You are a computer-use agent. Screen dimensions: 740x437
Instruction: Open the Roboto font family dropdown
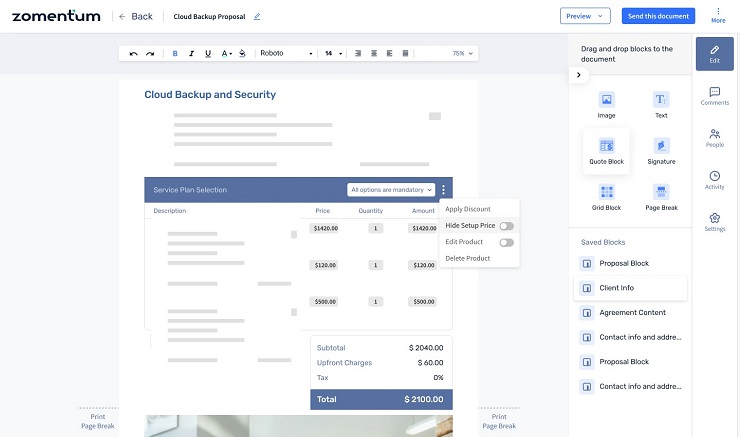coord(285,53)
